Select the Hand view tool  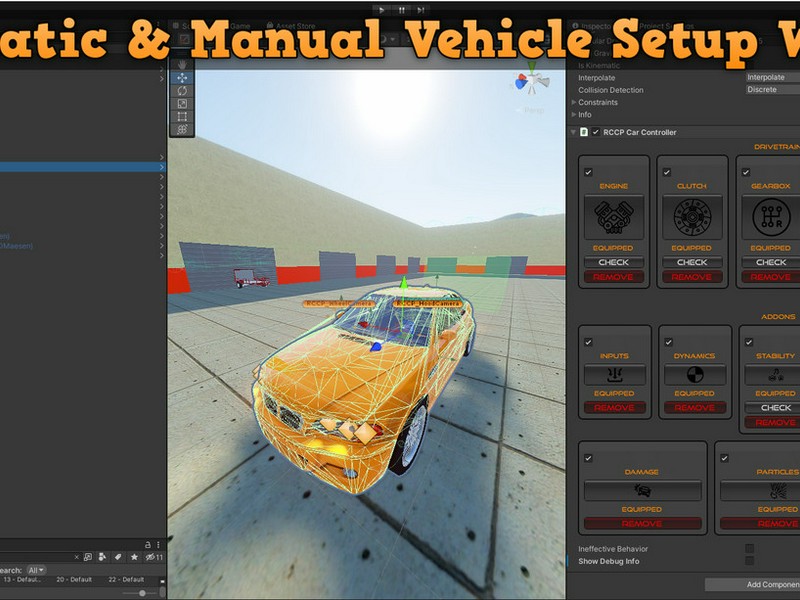coord(182,65)
